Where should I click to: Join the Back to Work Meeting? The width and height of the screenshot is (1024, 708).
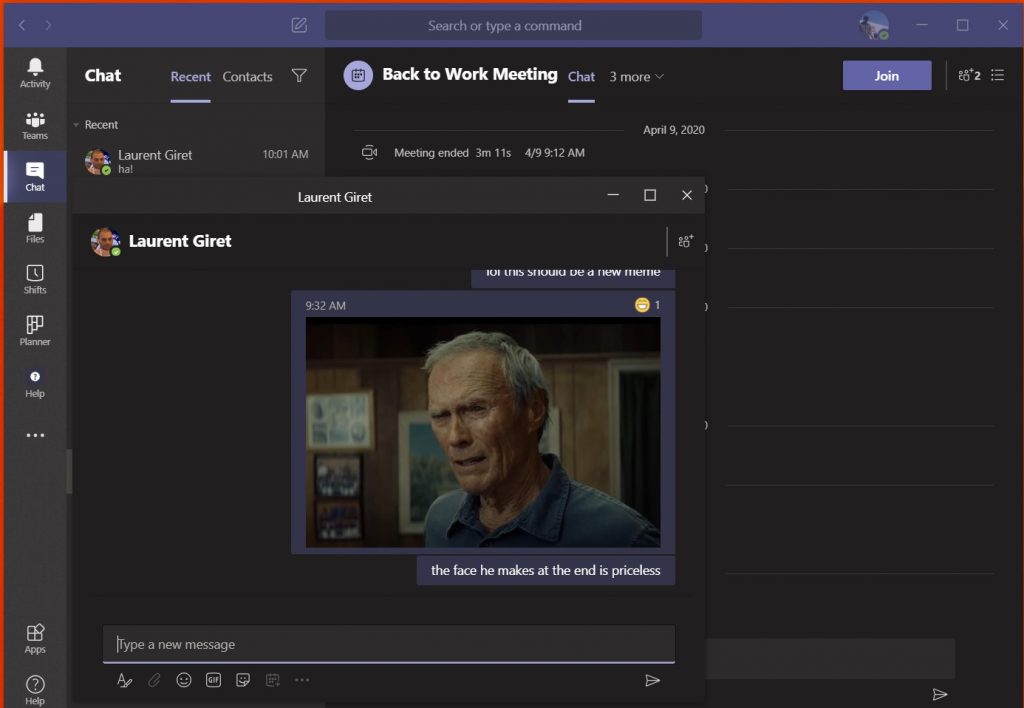tap(887, 76)
